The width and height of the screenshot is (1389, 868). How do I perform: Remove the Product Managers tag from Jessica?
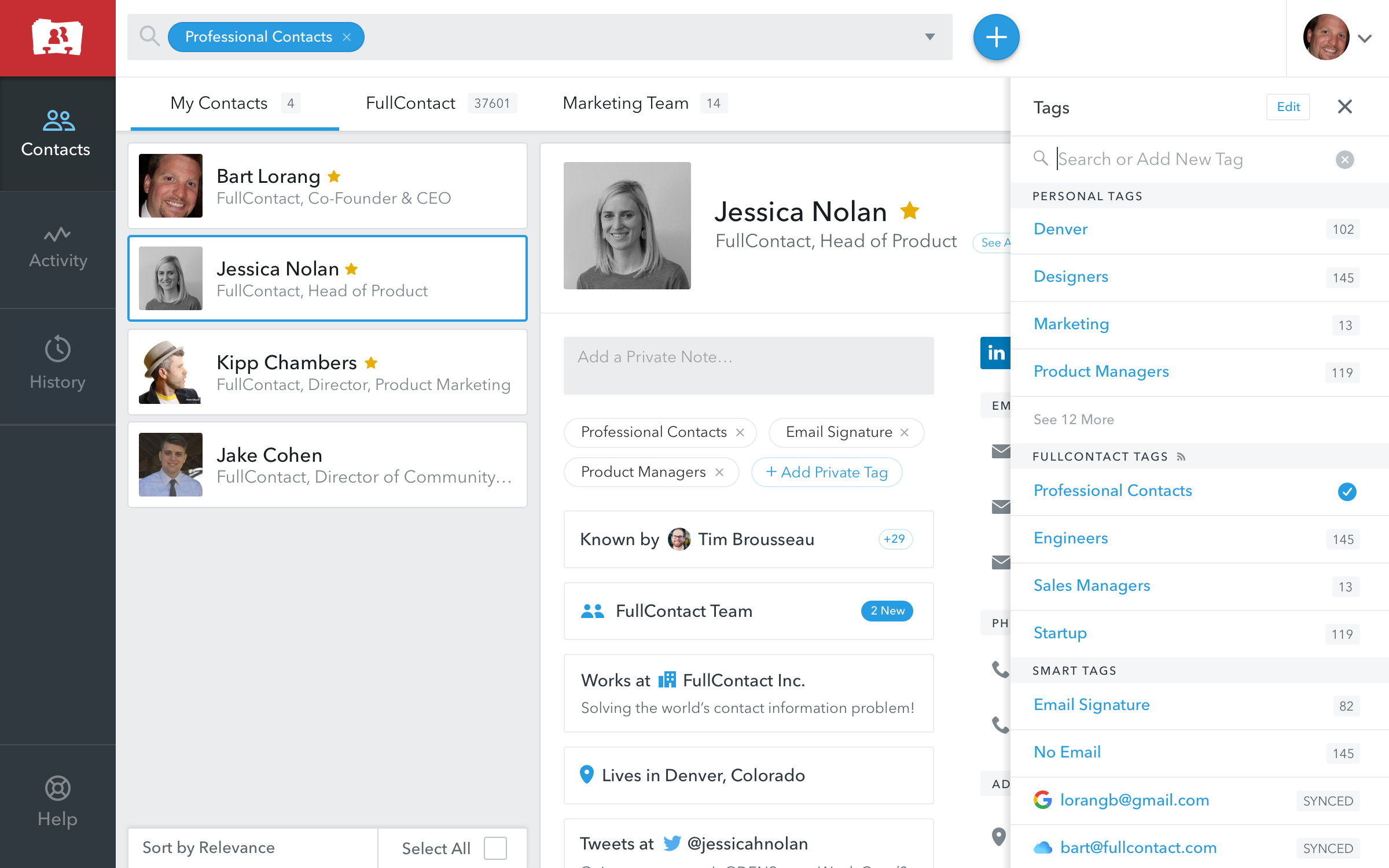coord(719,472)
